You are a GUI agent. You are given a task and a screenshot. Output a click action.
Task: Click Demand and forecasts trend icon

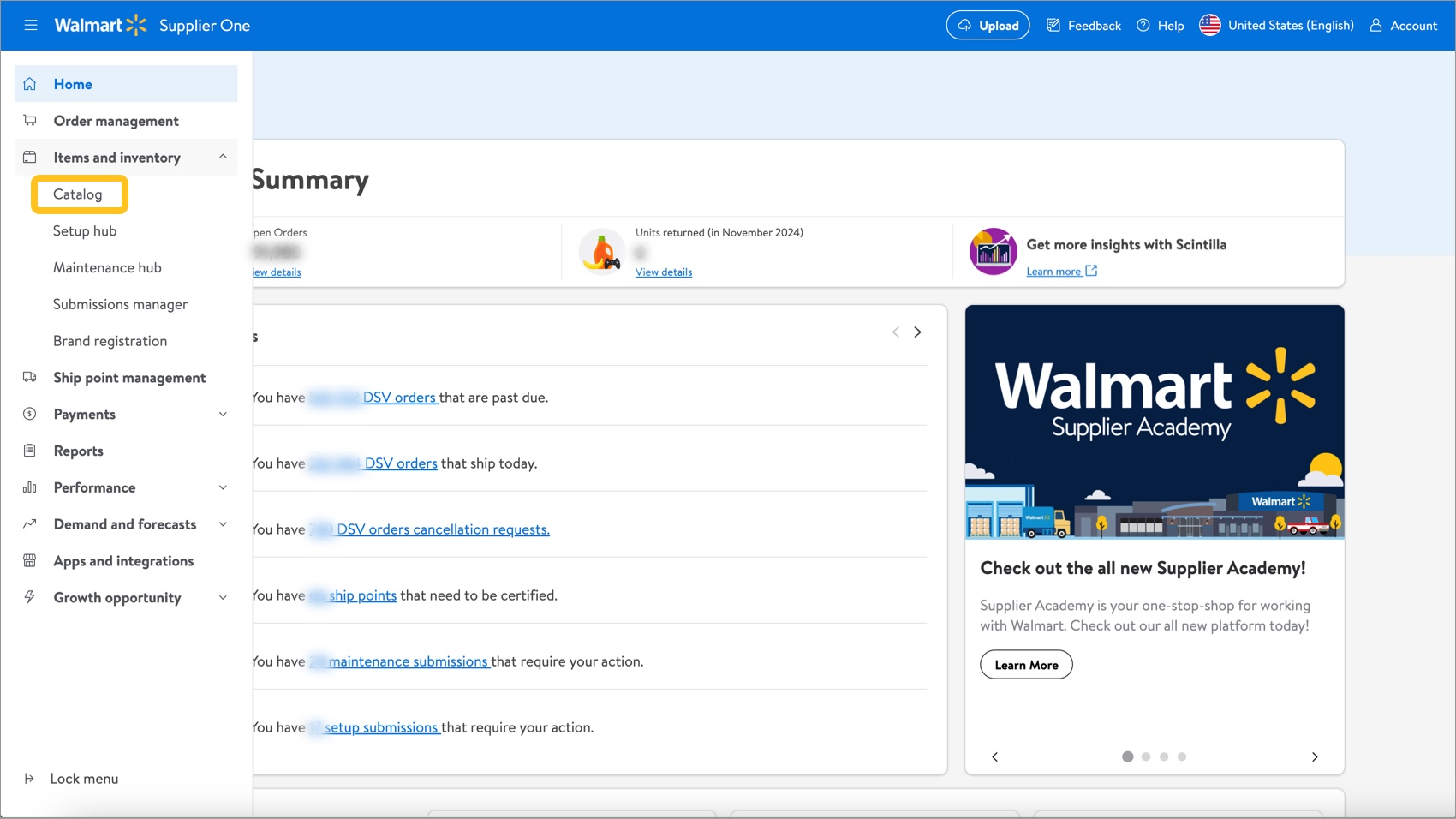(x=30, y=524)
